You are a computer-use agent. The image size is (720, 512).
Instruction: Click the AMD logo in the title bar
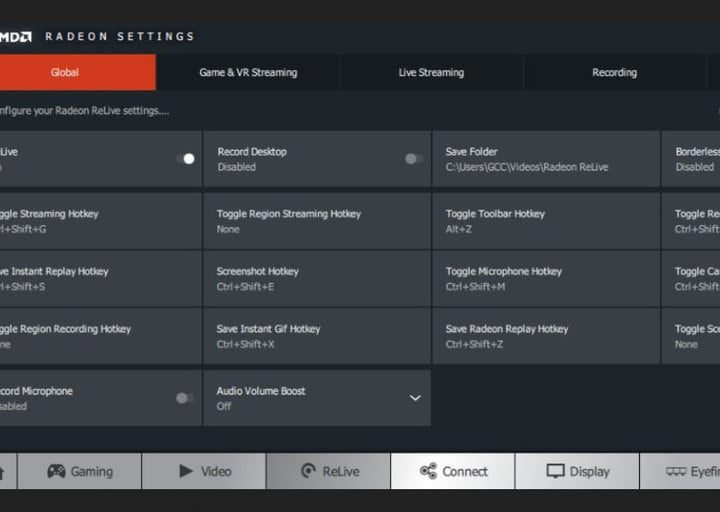pos(16,37)
